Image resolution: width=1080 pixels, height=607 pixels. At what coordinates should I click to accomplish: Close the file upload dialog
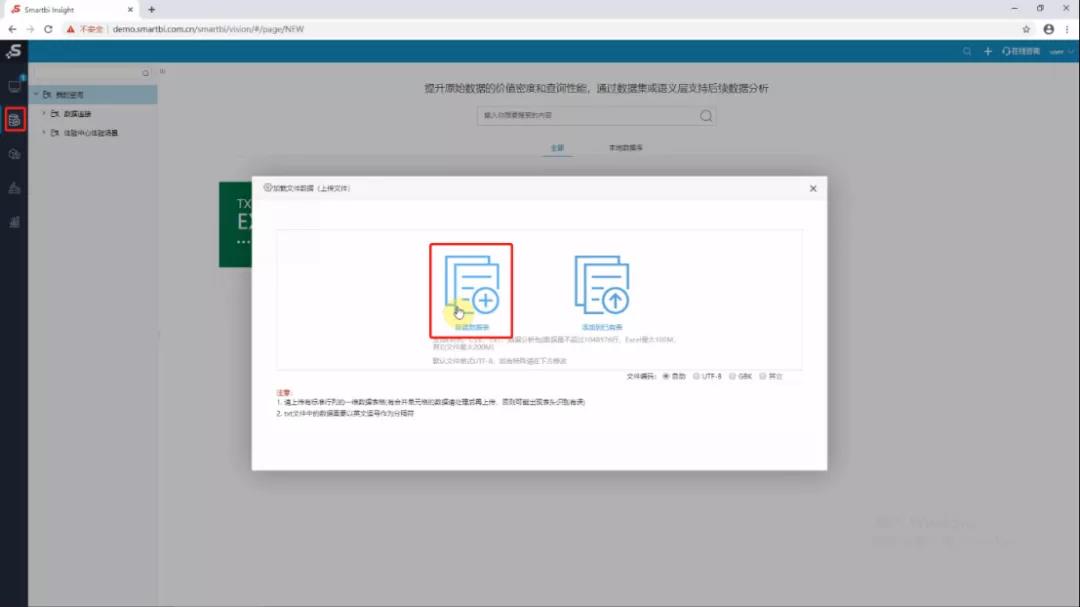click(x=813, y=188)
